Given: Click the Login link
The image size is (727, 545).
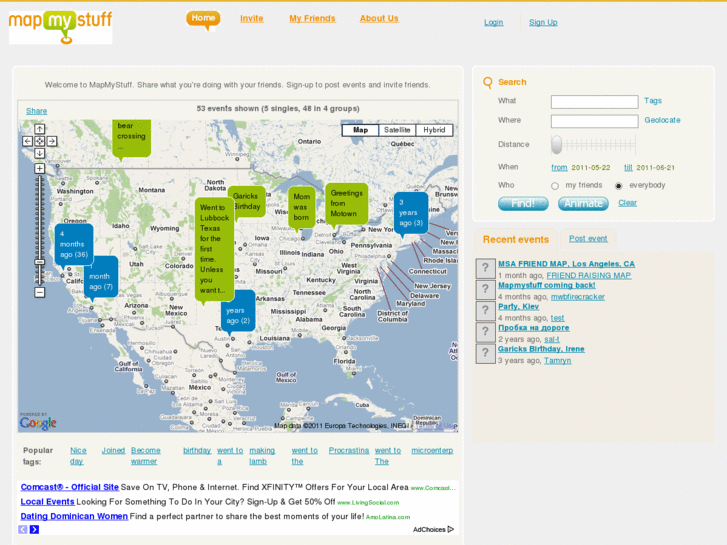Looking at the screenshot, I should pos(493,22).
